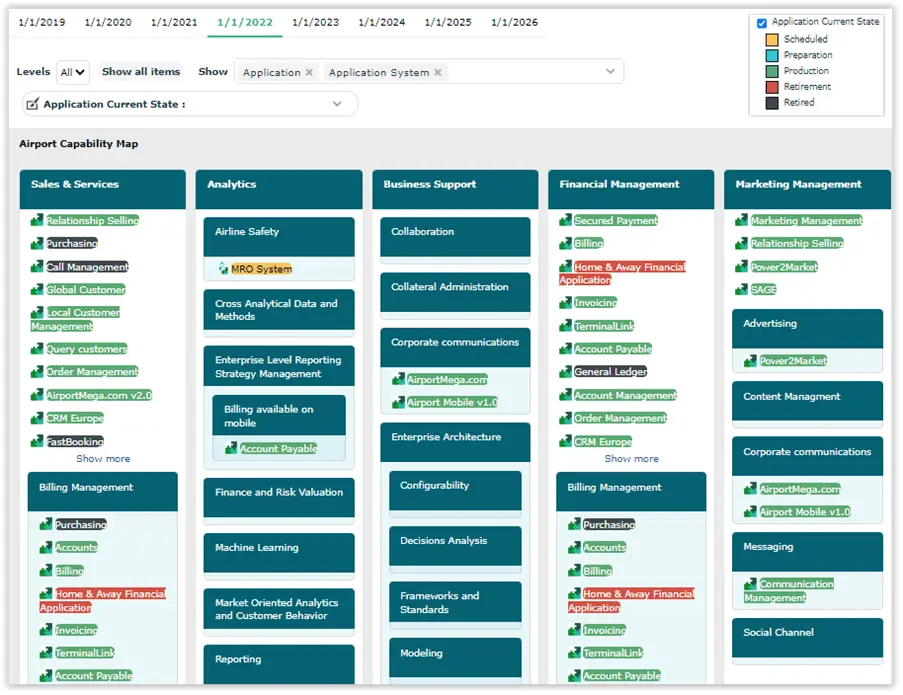Open the Levels dropdown set to All
The width and height of the screenshot is (903, 695).
tap(73, 72)
